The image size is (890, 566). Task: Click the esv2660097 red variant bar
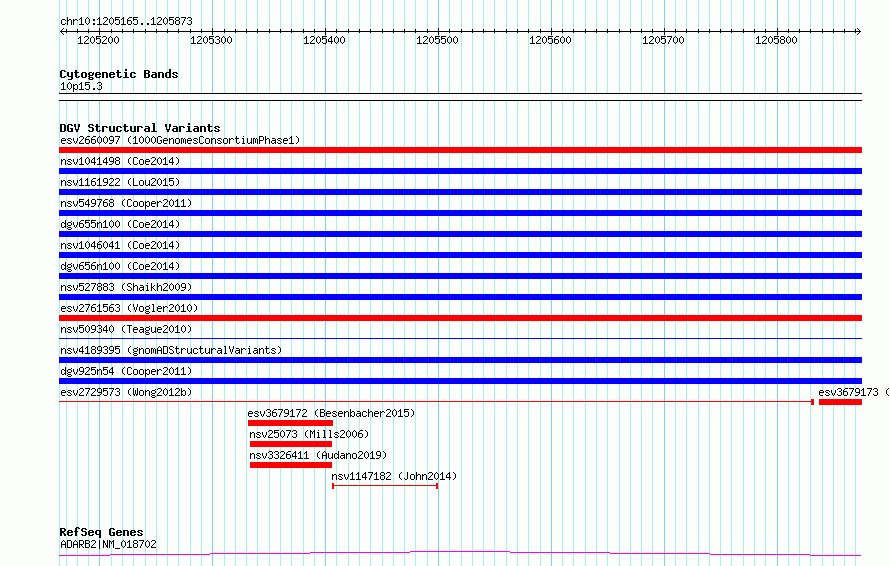pos(460,150)
